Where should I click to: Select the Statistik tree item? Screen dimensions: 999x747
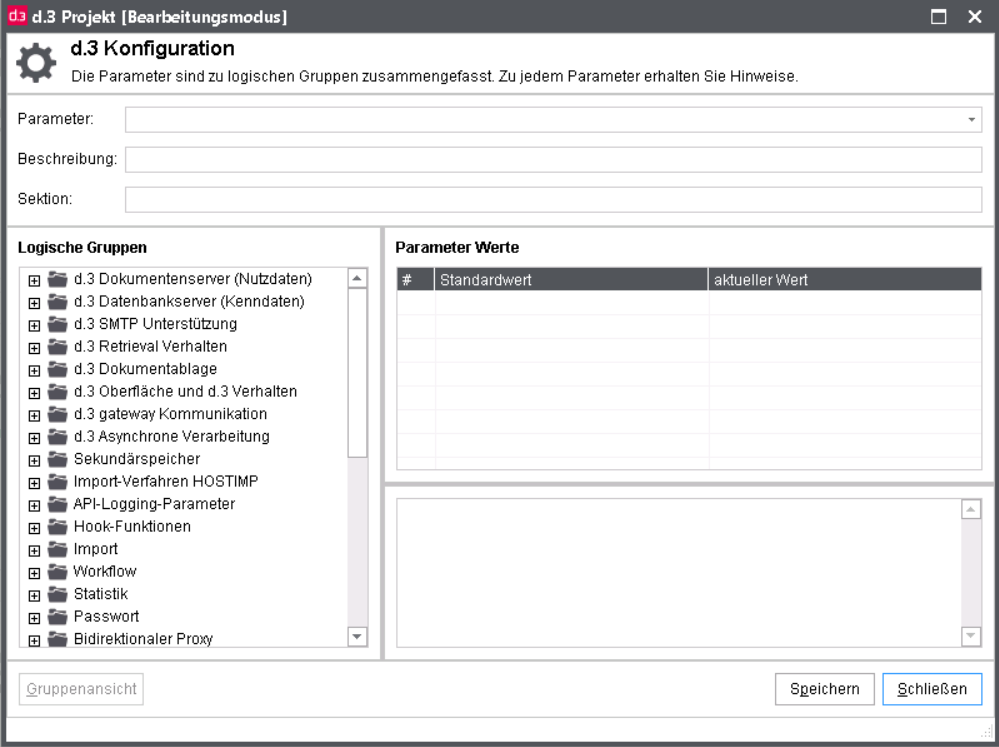point(101,594)
